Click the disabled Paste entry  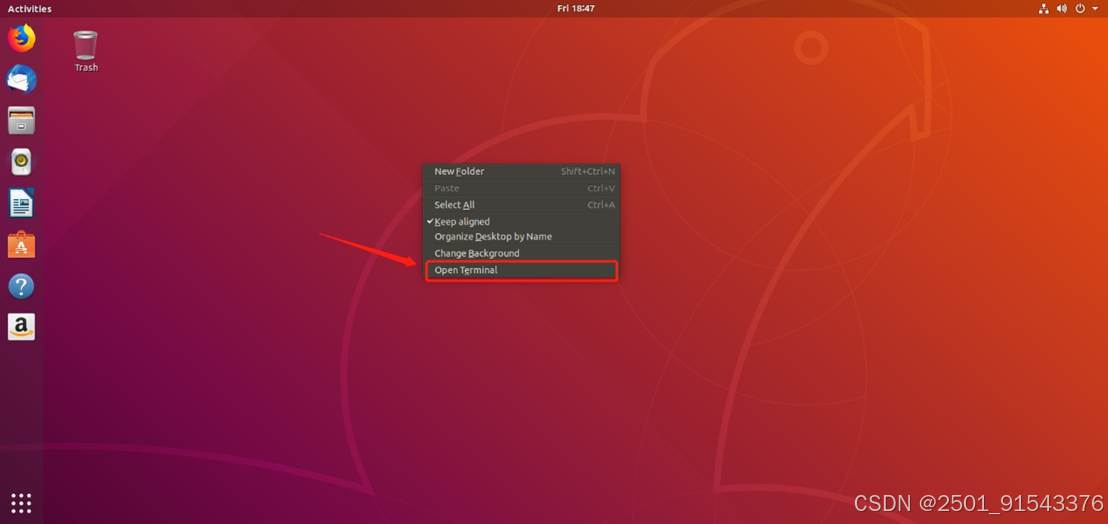pos(521,188)
